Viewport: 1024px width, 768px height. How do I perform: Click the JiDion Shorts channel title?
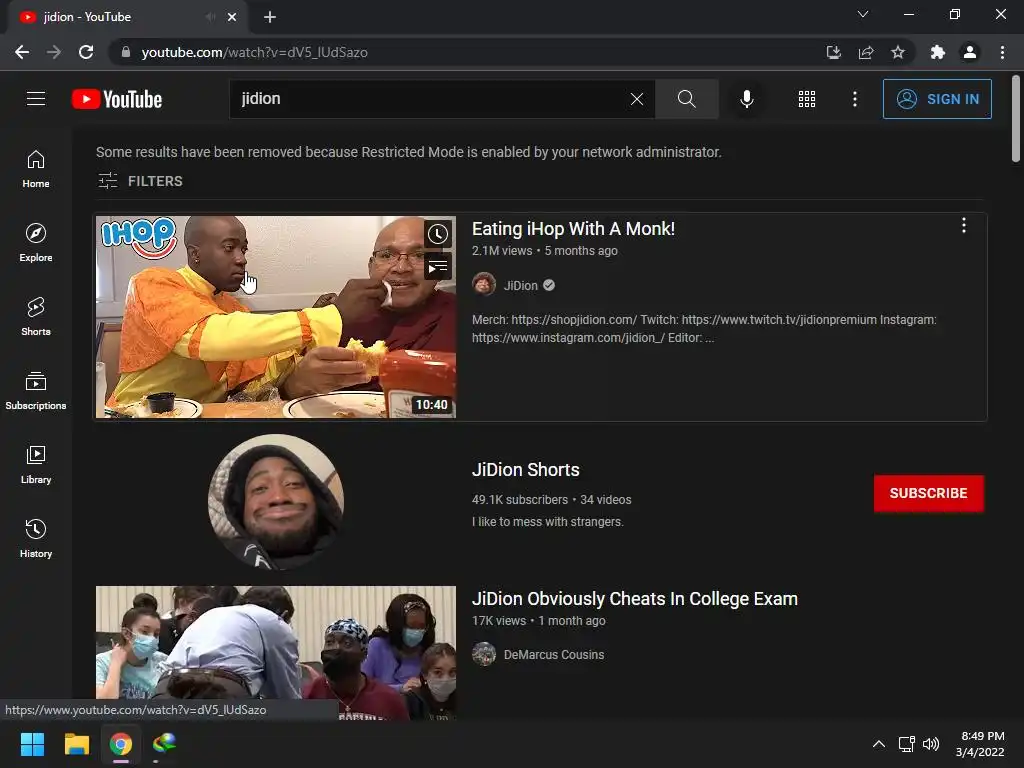click(526, 470)
